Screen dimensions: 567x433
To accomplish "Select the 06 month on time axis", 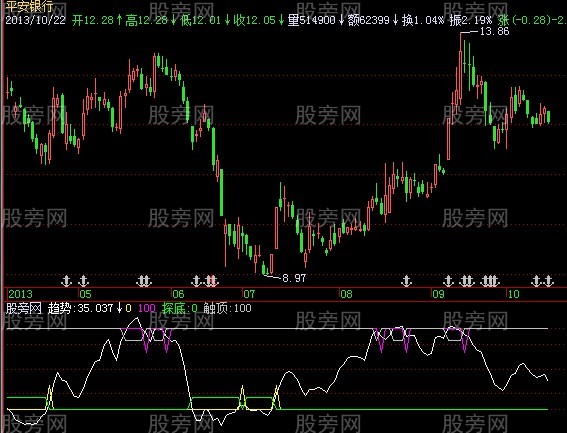I will (178, 294).
